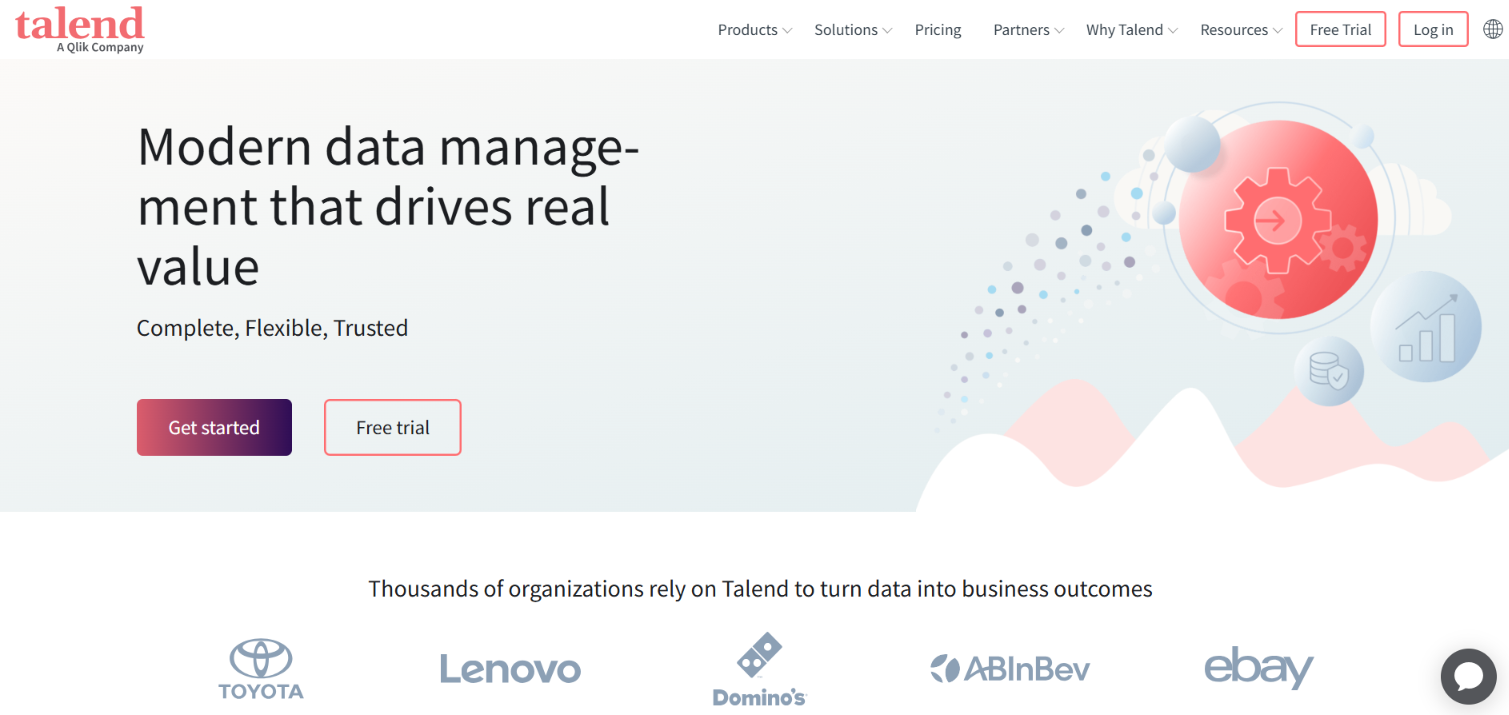Viewport: 1509px width, 715px height.
Task: Click the hero Free trial button
Action: click(392, 427)
